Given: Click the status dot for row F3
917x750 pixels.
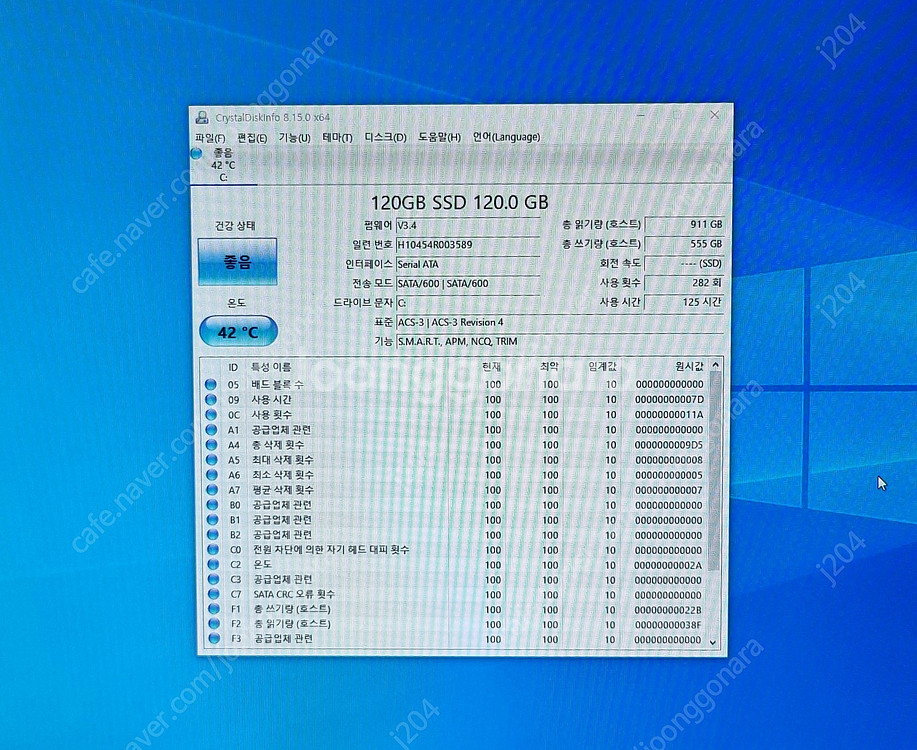Looking at the screenshot, I should point(214,639).
